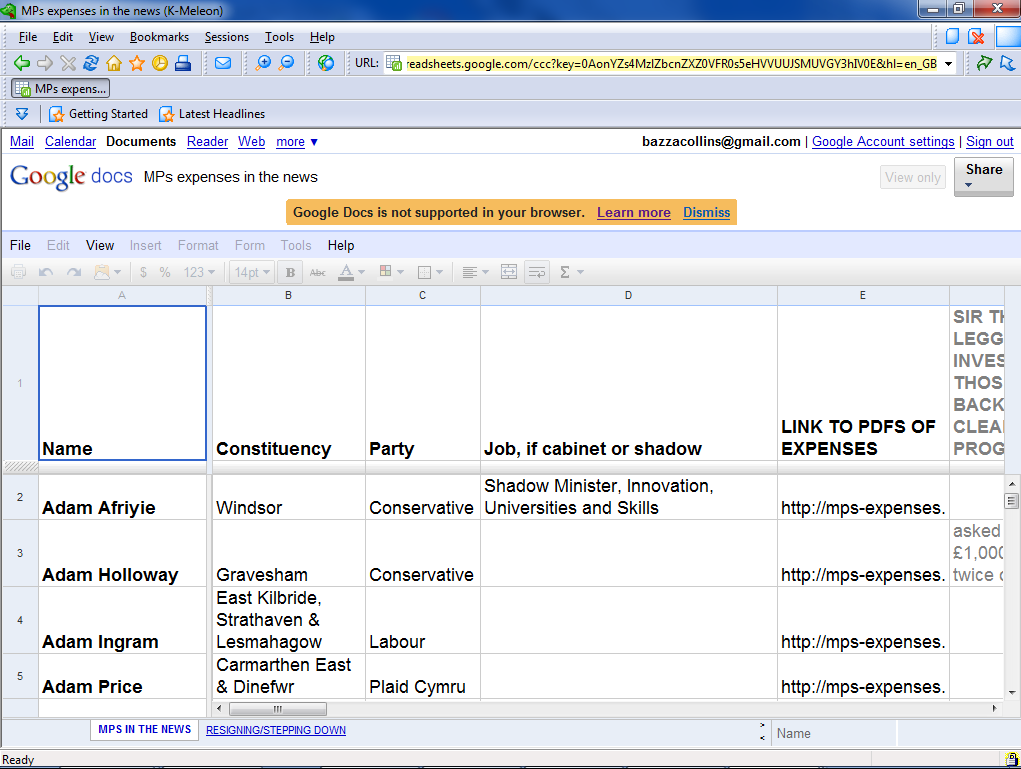Toggle the popup blocker icon
Screen dimensions: 1021x769
point(977,37)
